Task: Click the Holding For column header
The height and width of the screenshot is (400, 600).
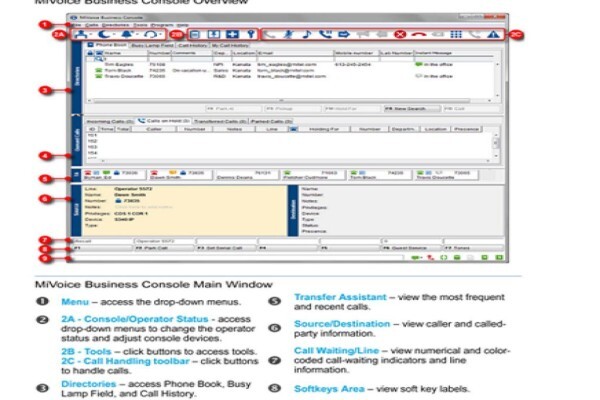Action: (324, 129)
